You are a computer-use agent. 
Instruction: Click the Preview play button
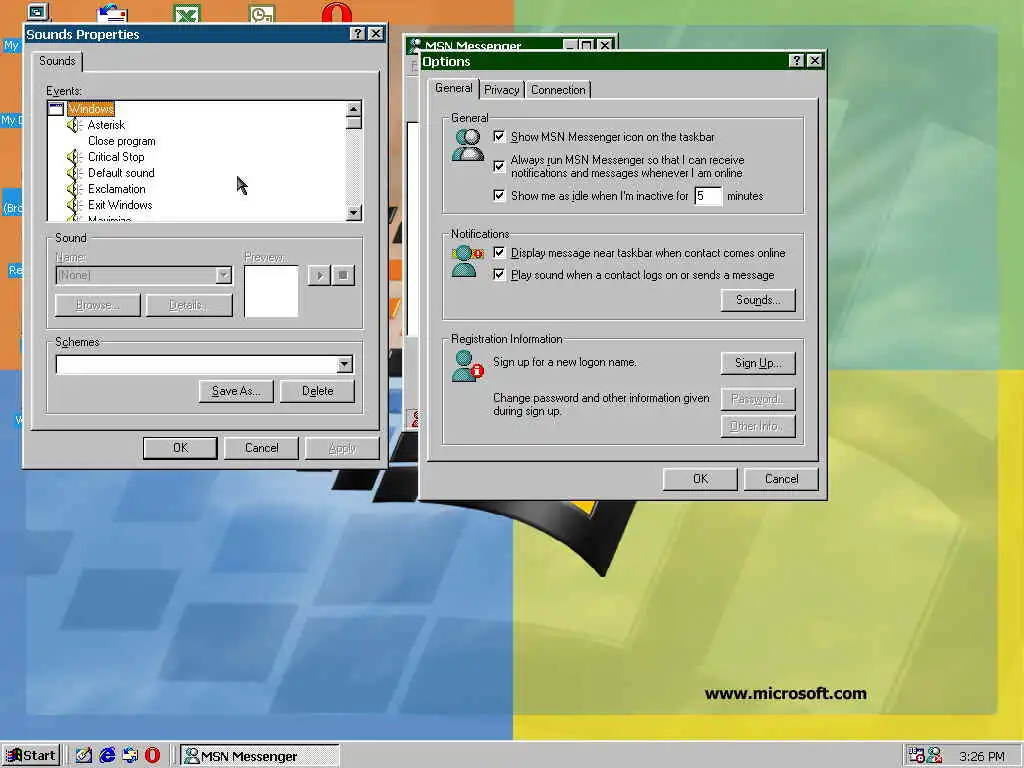click(x=319, y=275)
